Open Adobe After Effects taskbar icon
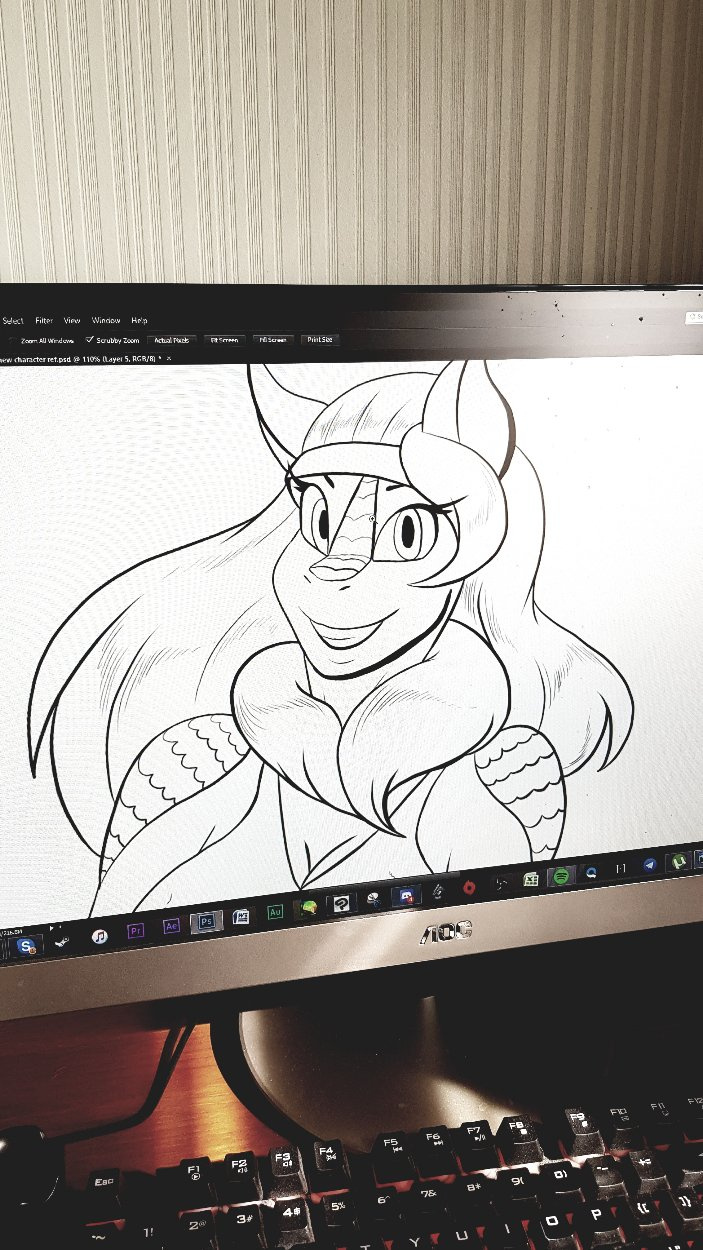 click(x=171, y=926)
